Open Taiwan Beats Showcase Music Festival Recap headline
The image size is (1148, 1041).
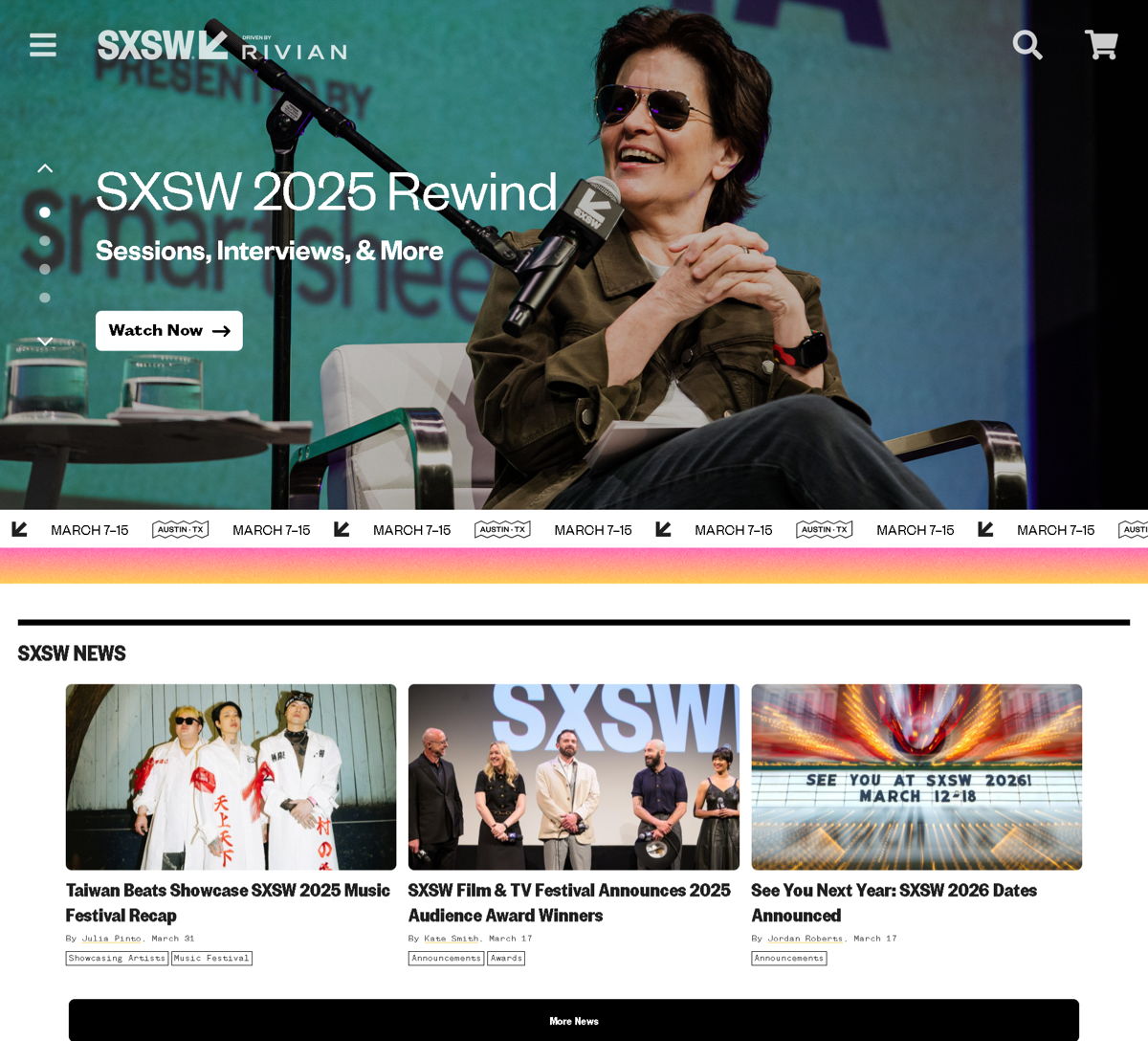pos(228,902)
